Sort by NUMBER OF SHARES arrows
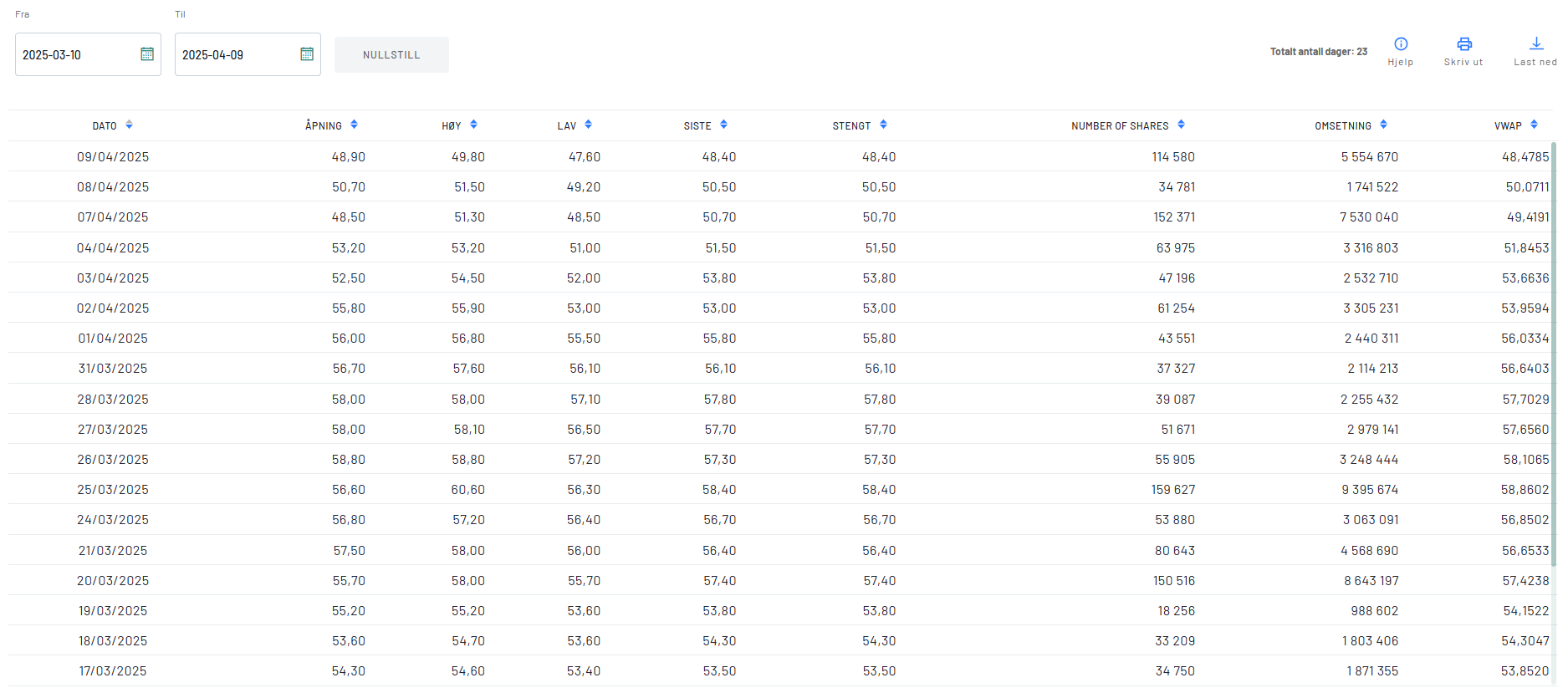 [1182, 125]
